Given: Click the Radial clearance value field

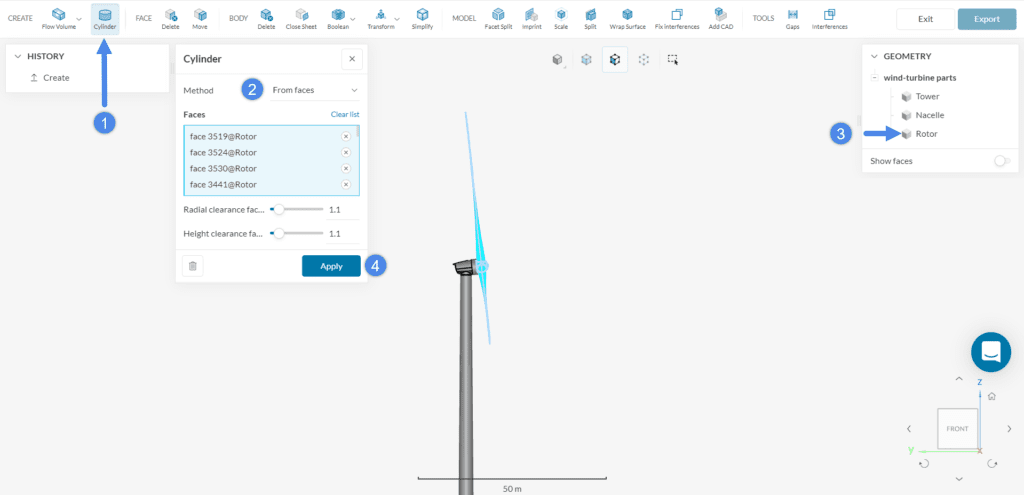Looking at the screenshot, I should click(342, 210).
